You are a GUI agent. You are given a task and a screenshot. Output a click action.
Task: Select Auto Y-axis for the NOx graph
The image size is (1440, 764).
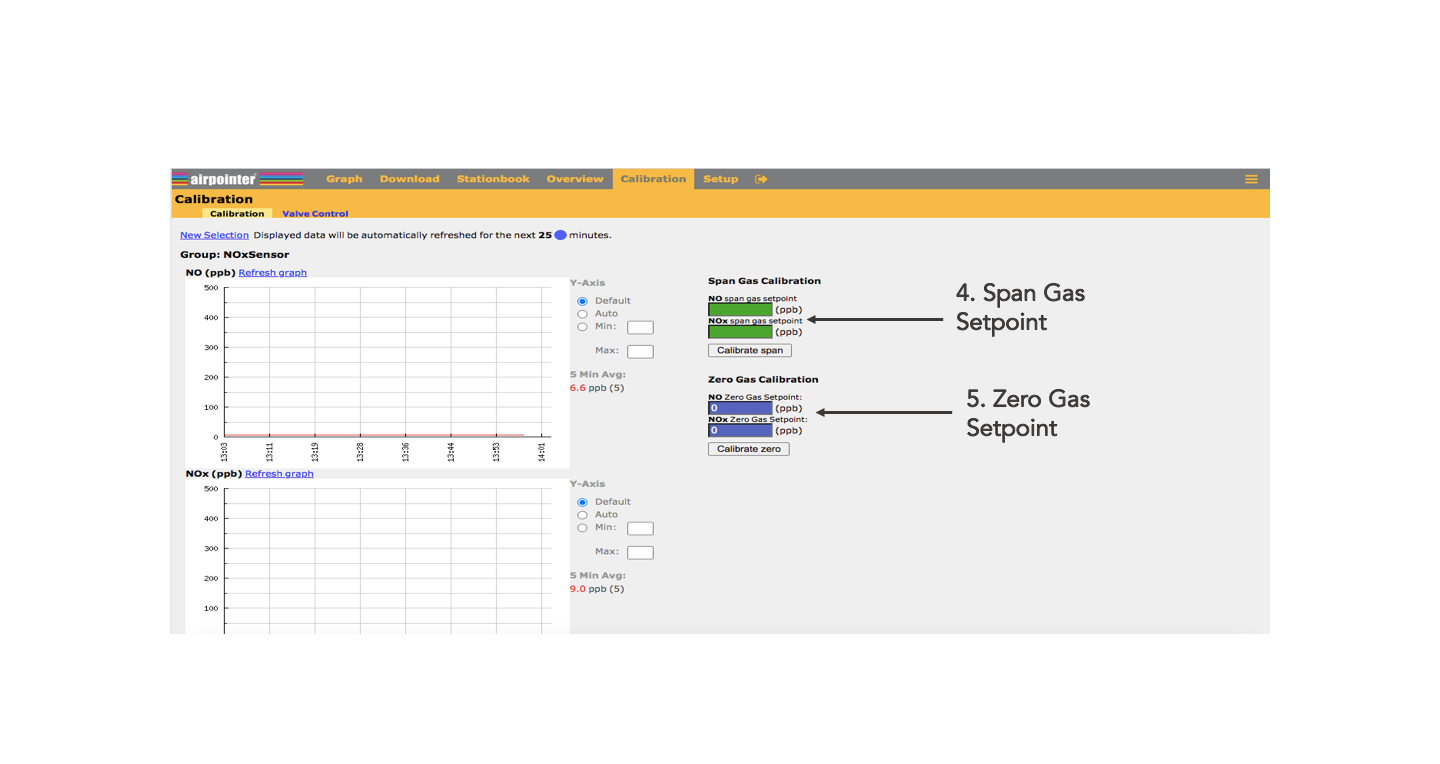click(582, 515)
